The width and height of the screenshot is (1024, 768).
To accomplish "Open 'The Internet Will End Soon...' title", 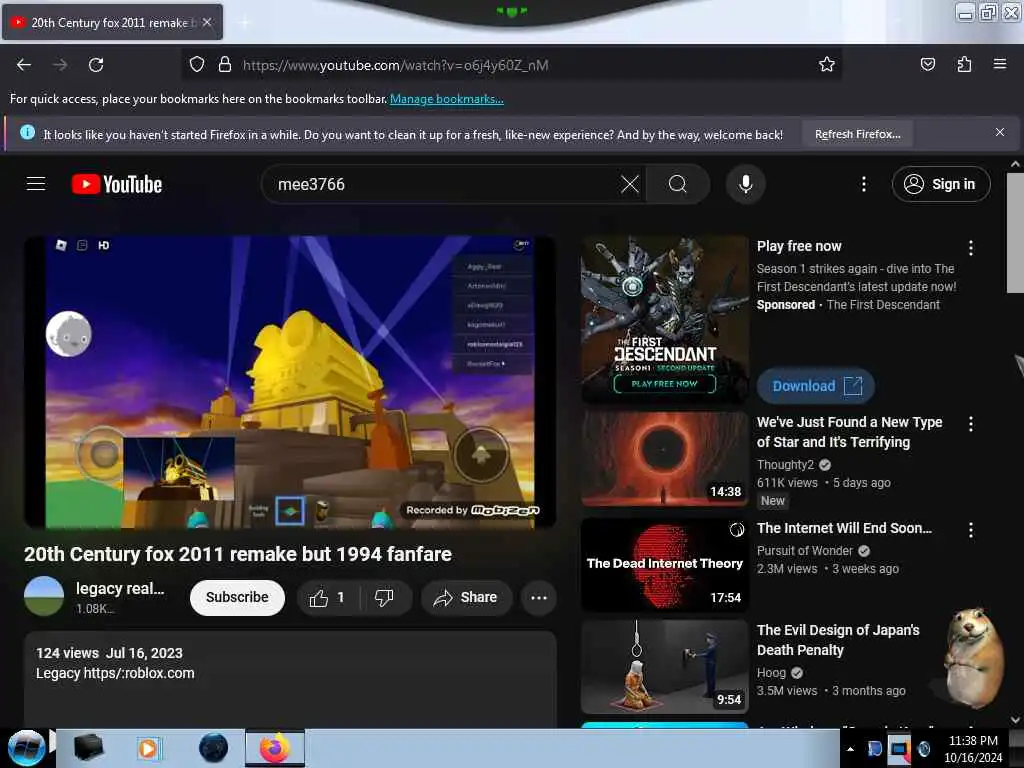I will (x=844, y=528).
